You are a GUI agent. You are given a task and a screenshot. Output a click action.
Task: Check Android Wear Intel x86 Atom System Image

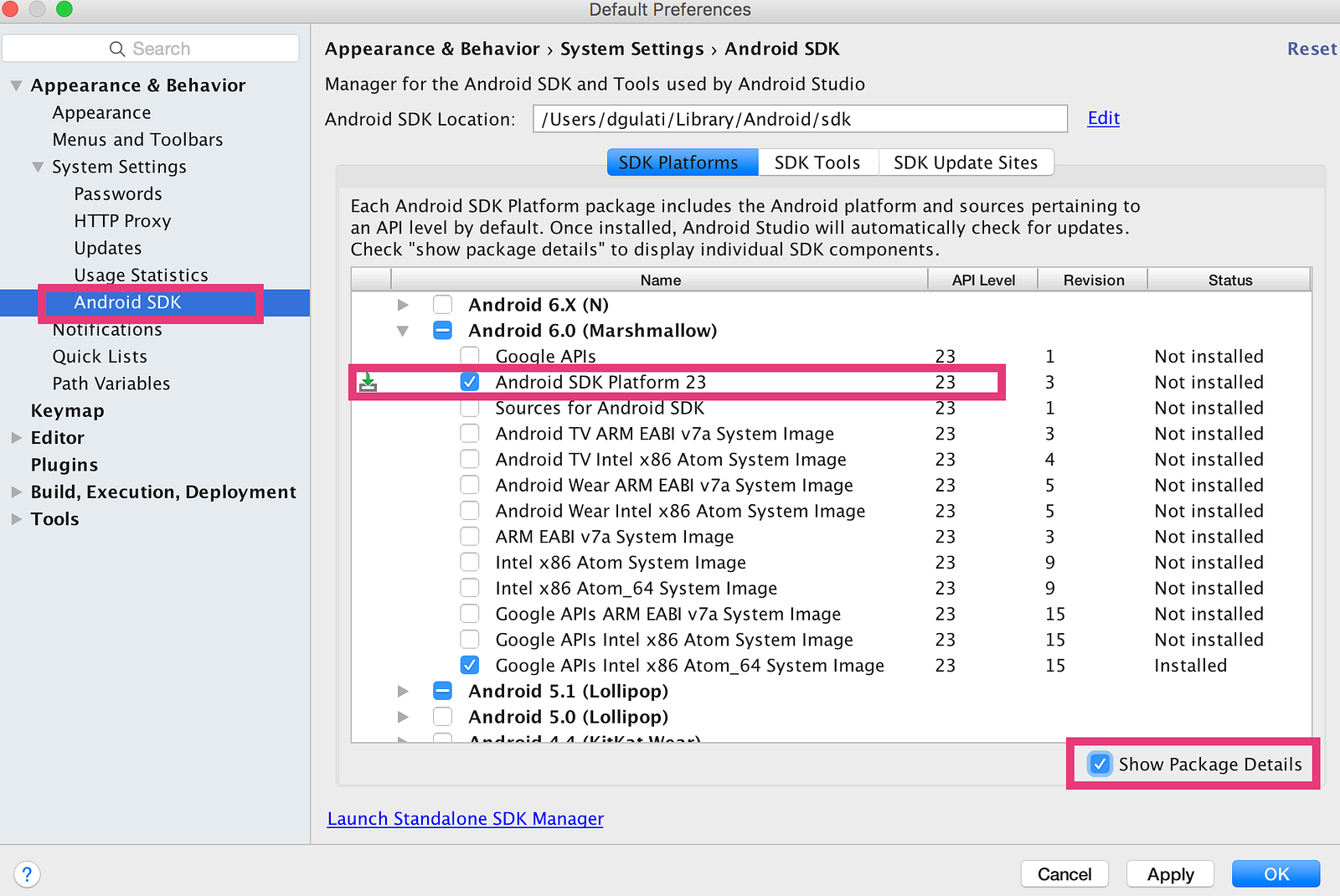click(470, 512)
